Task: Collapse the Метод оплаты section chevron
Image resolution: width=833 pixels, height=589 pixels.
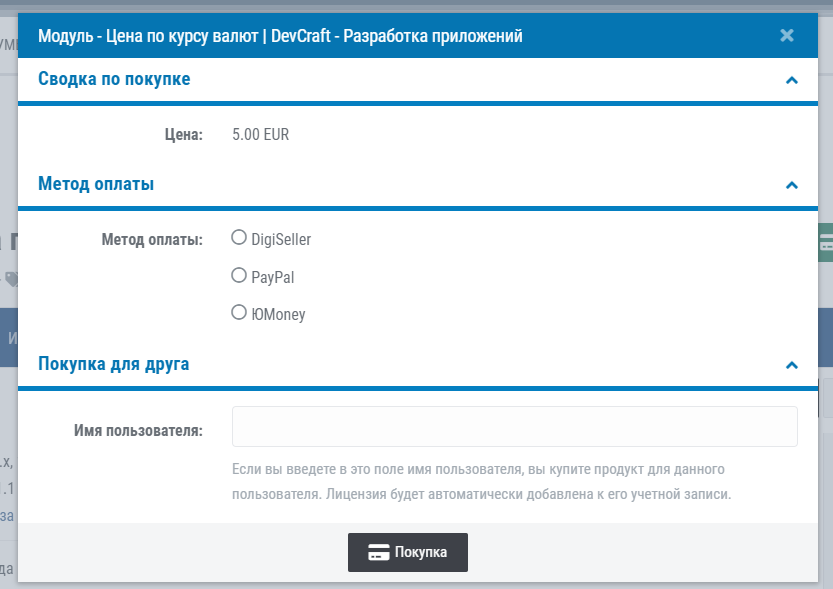Action: click(792, 185)
